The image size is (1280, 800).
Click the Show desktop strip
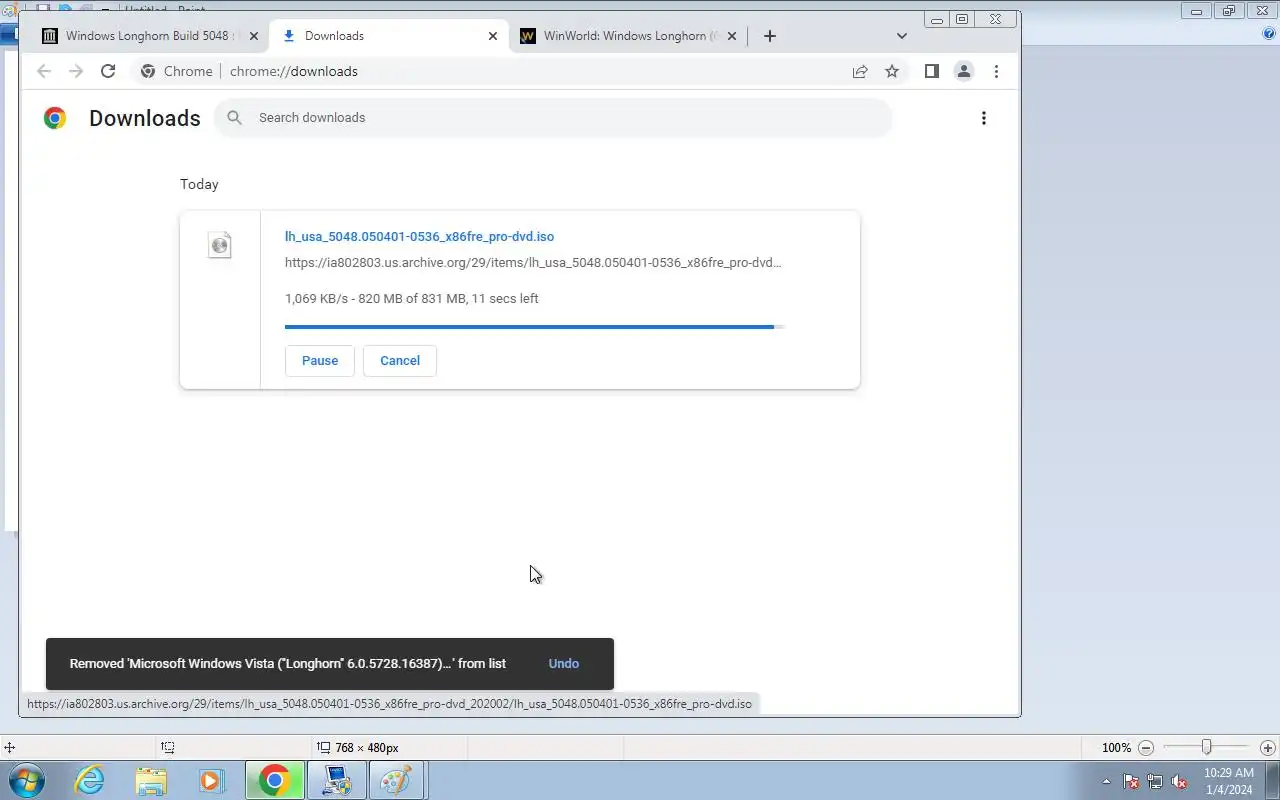[x=1273, y=781]
